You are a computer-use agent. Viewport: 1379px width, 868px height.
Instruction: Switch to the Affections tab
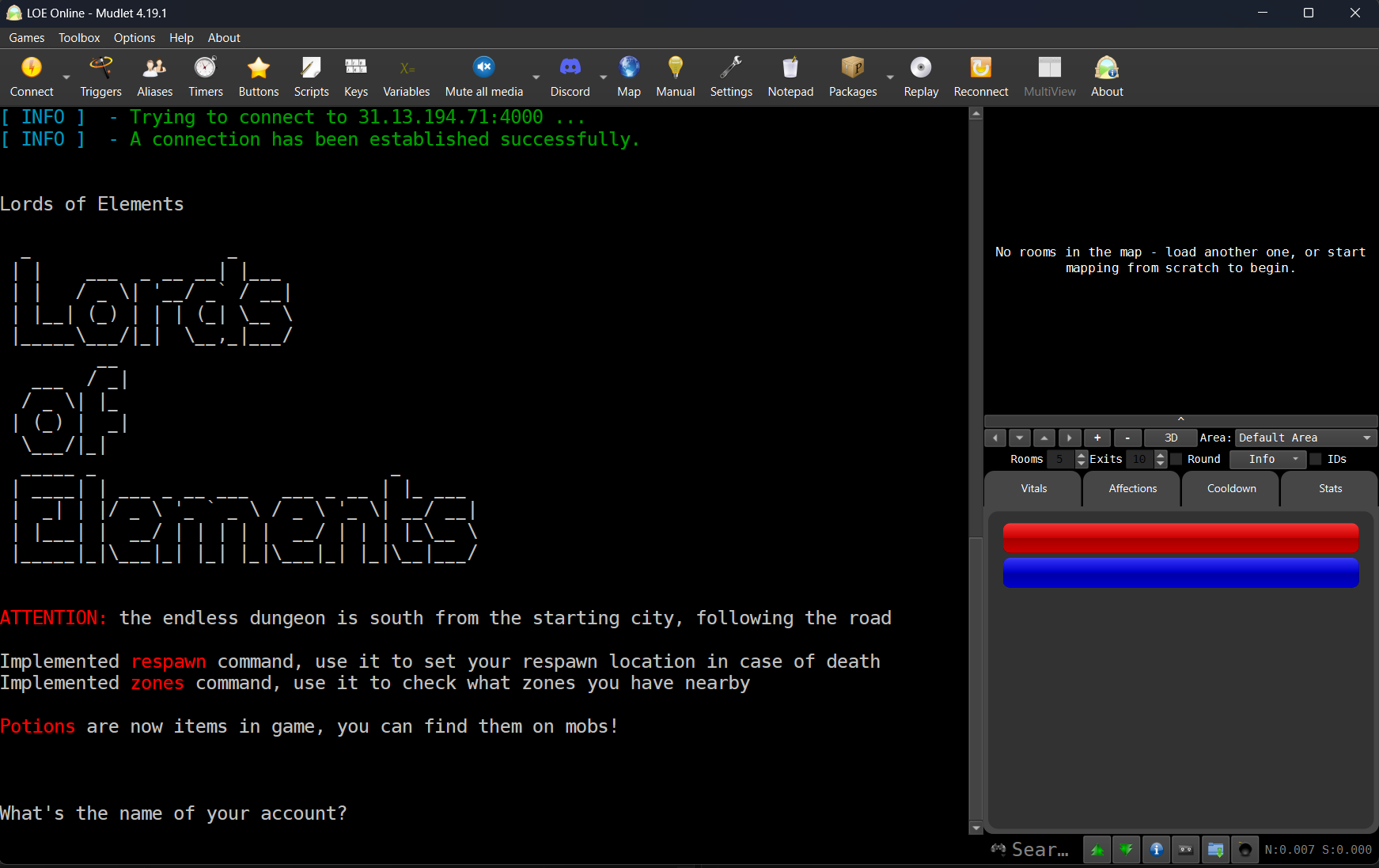[x=1132, y=489]
